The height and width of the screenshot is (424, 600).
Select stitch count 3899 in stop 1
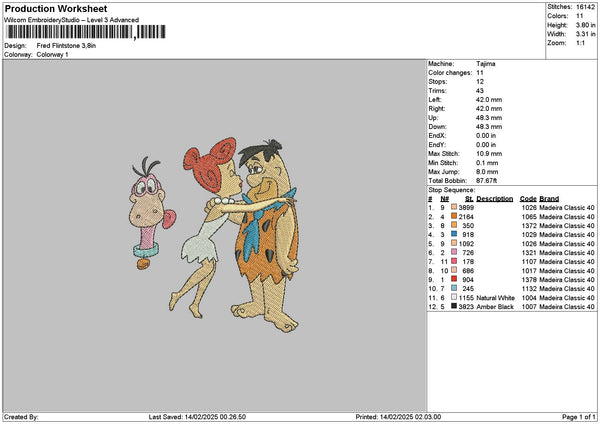(x=466, y=207)
